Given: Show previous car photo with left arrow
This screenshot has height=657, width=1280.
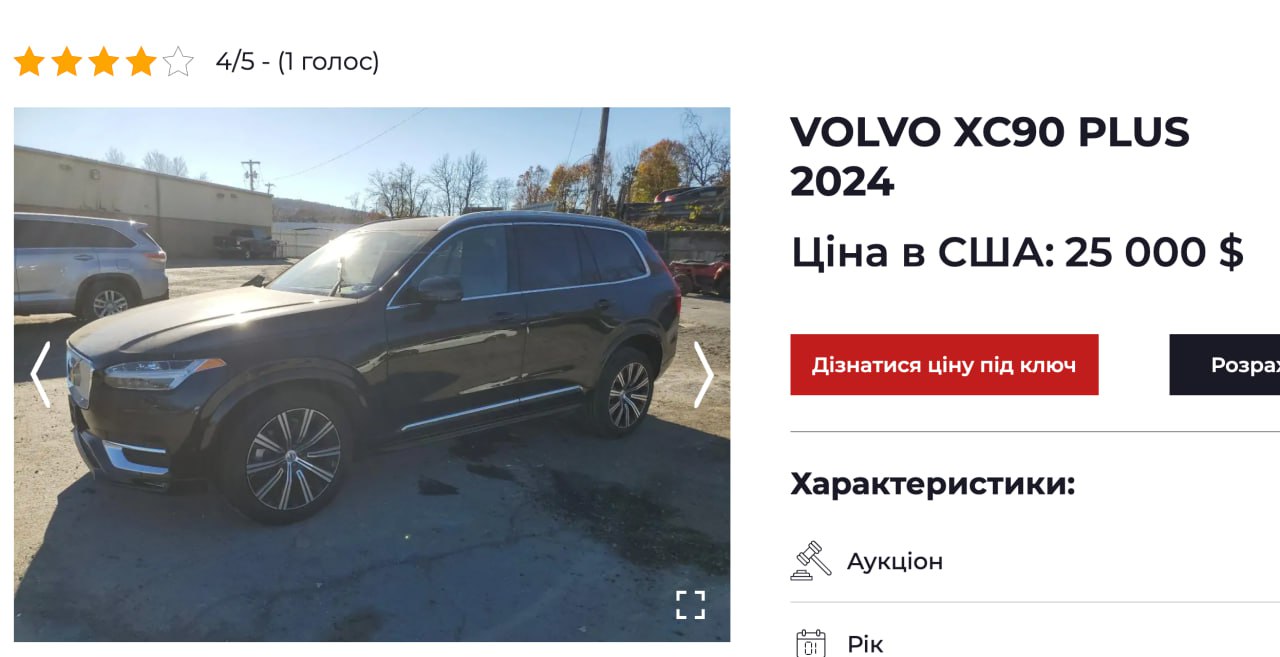Looking at the screenshot, I should coord(40,375).
